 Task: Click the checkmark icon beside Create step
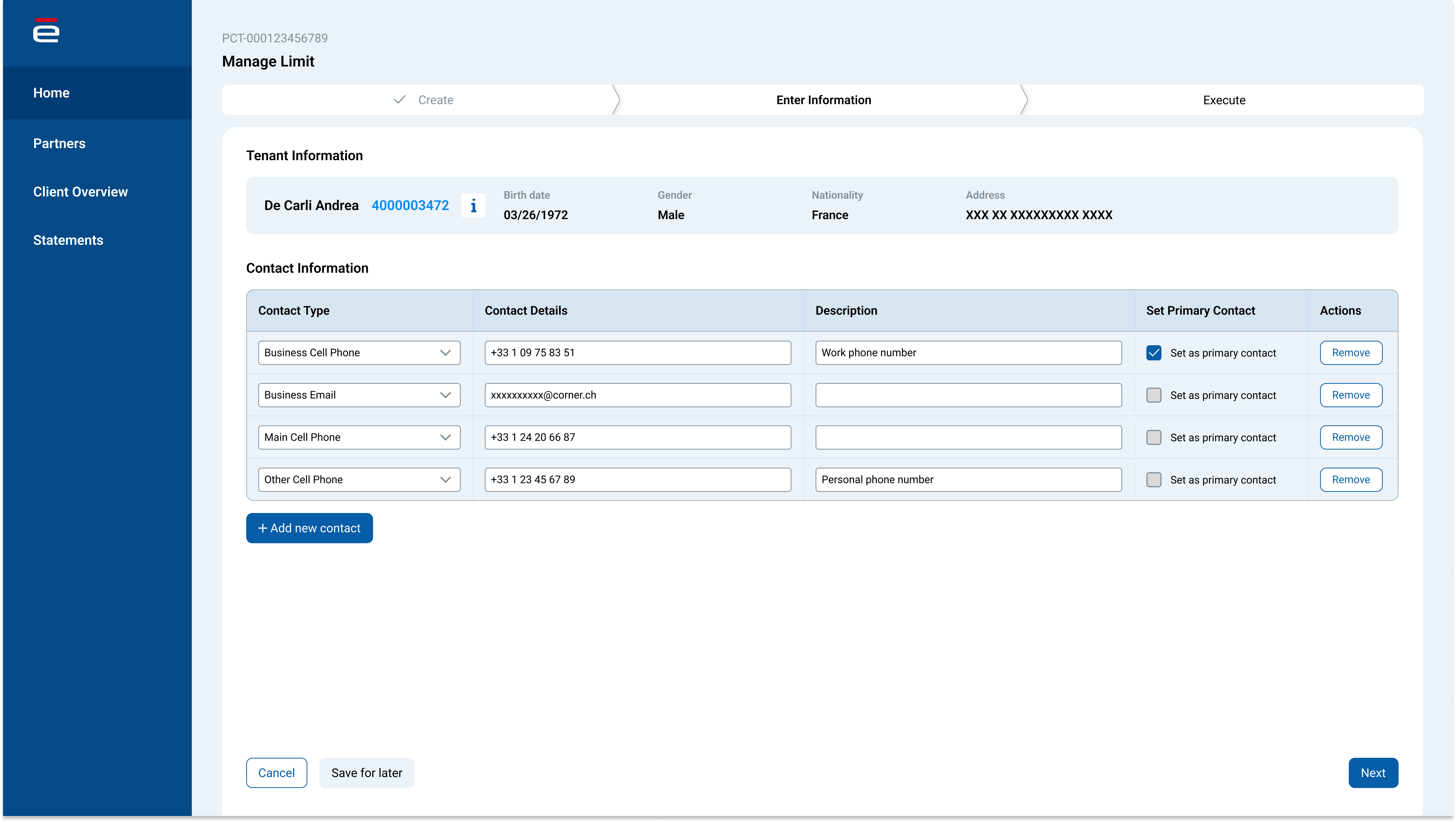click(399, 99)
